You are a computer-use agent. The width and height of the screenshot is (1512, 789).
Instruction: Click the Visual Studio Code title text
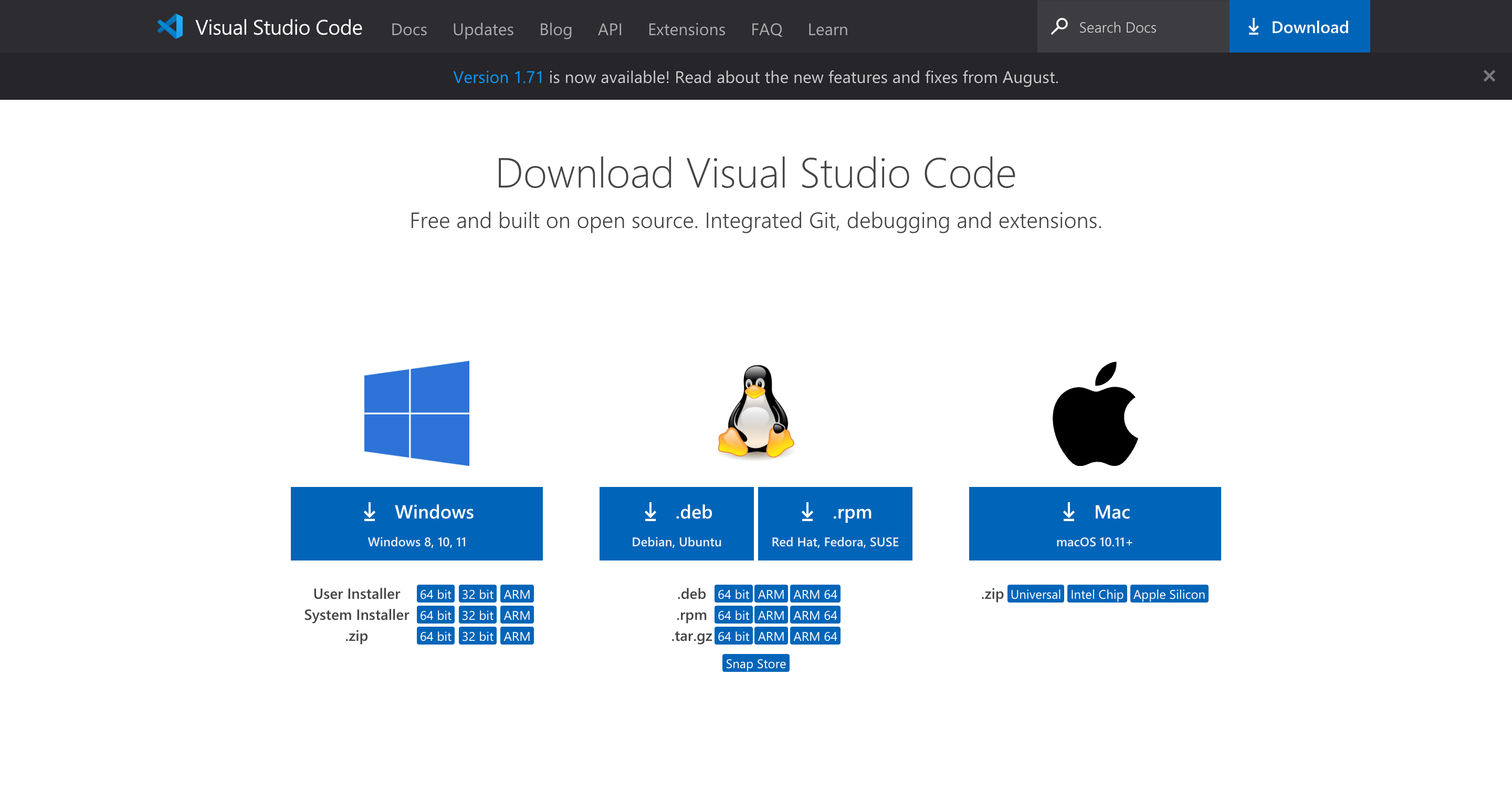(x=279, y=27)
